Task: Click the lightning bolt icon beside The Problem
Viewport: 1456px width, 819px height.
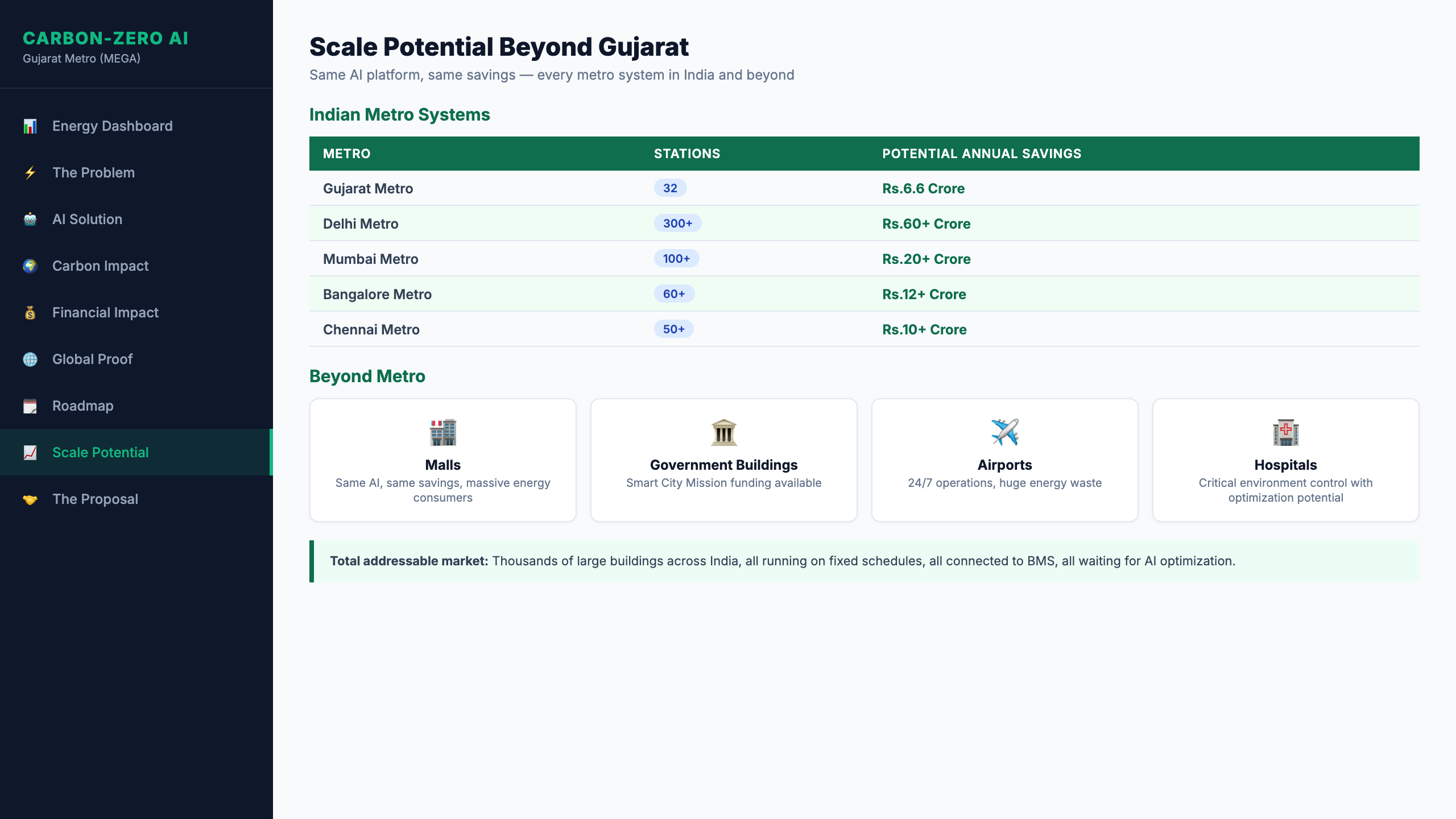Action: pos(30,173)
